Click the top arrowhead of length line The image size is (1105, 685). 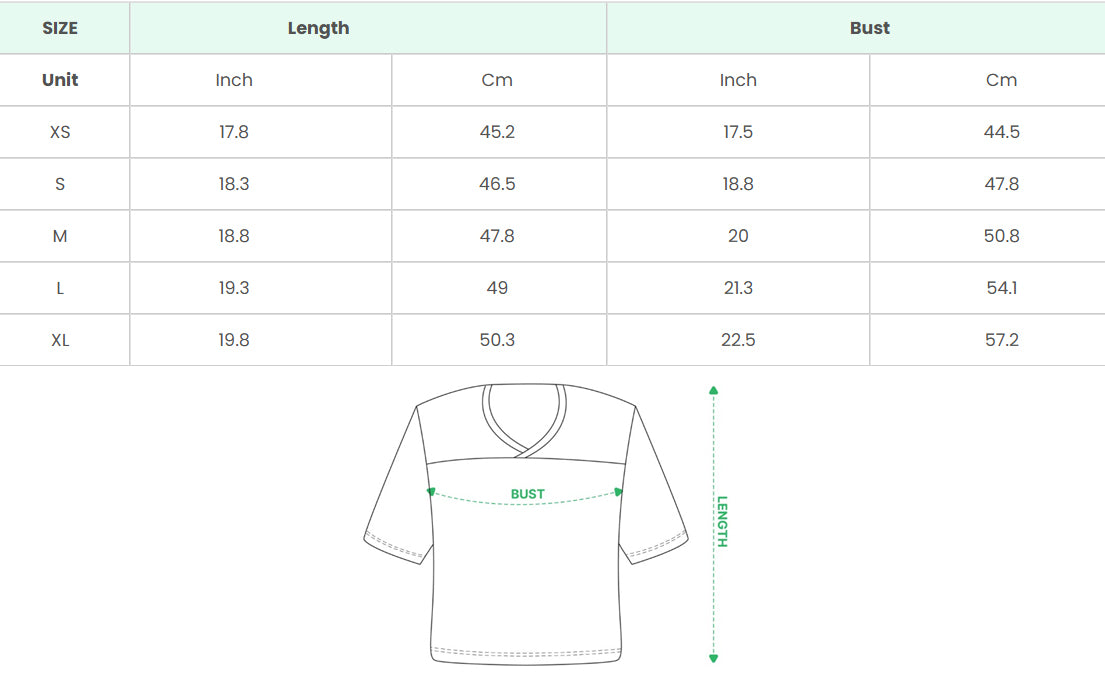713,391
